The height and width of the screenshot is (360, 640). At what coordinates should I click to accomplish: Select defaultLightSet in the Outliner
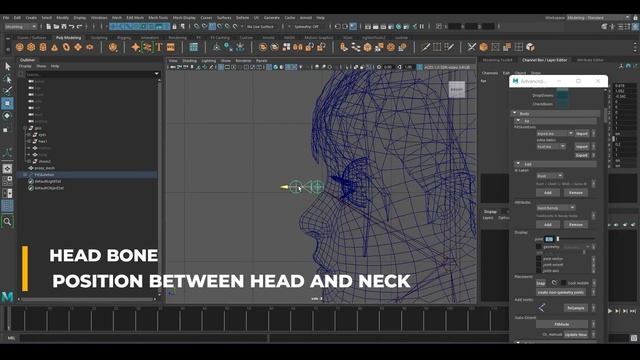pos(48,181)
